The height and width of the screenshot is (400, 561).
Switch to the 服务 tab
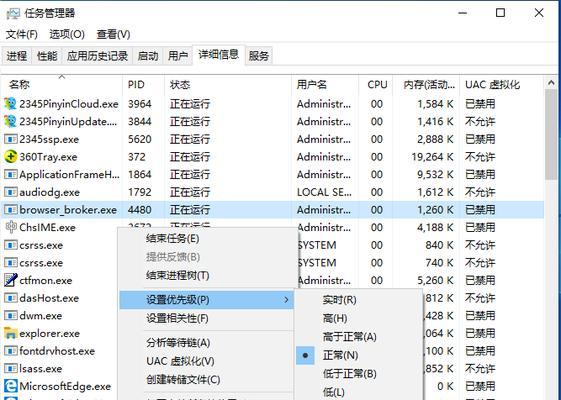point(259,56)
